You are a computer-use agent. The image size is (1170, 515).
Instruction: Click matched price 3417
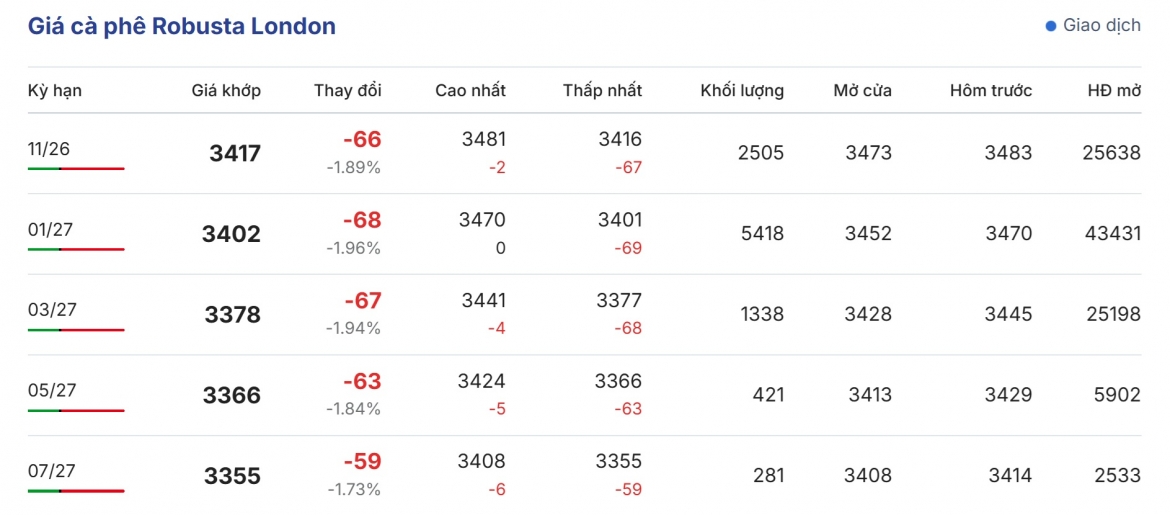point(236,154)
